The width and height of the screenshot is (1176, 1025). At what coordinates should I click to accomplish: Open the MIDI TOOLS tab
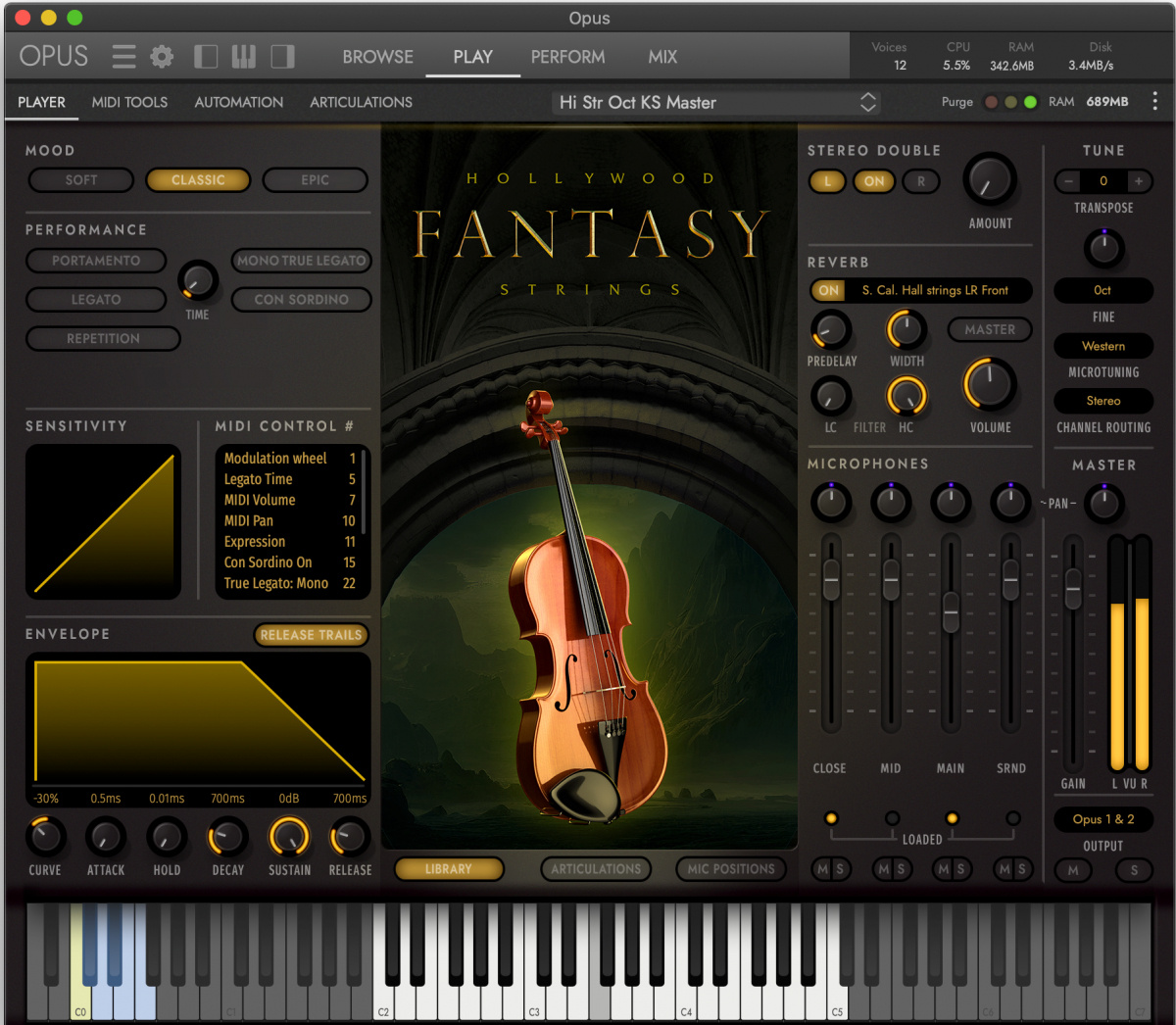pos(129,102)
